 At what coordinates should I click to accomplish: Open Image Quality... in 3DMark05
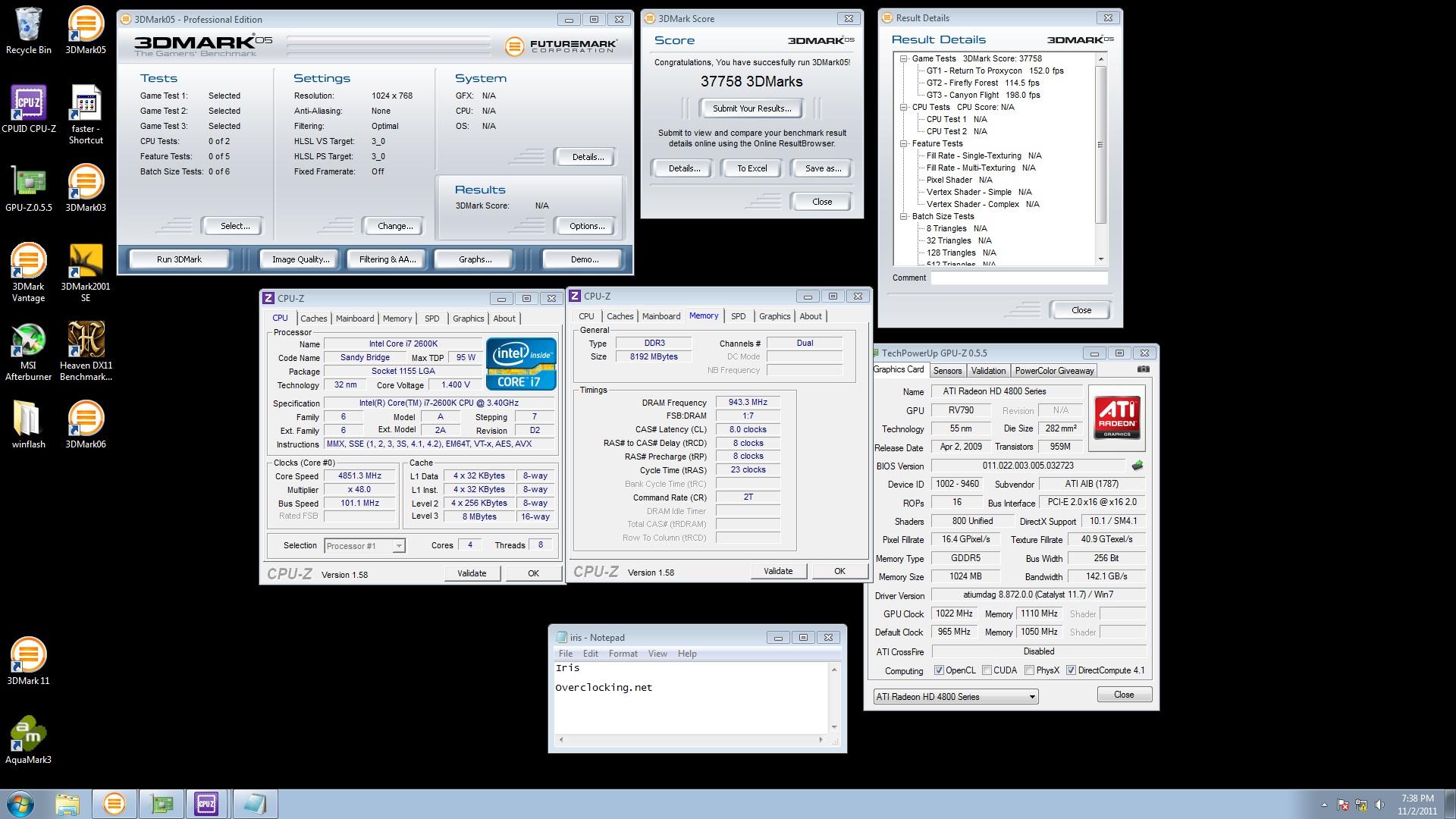(300, 259)
